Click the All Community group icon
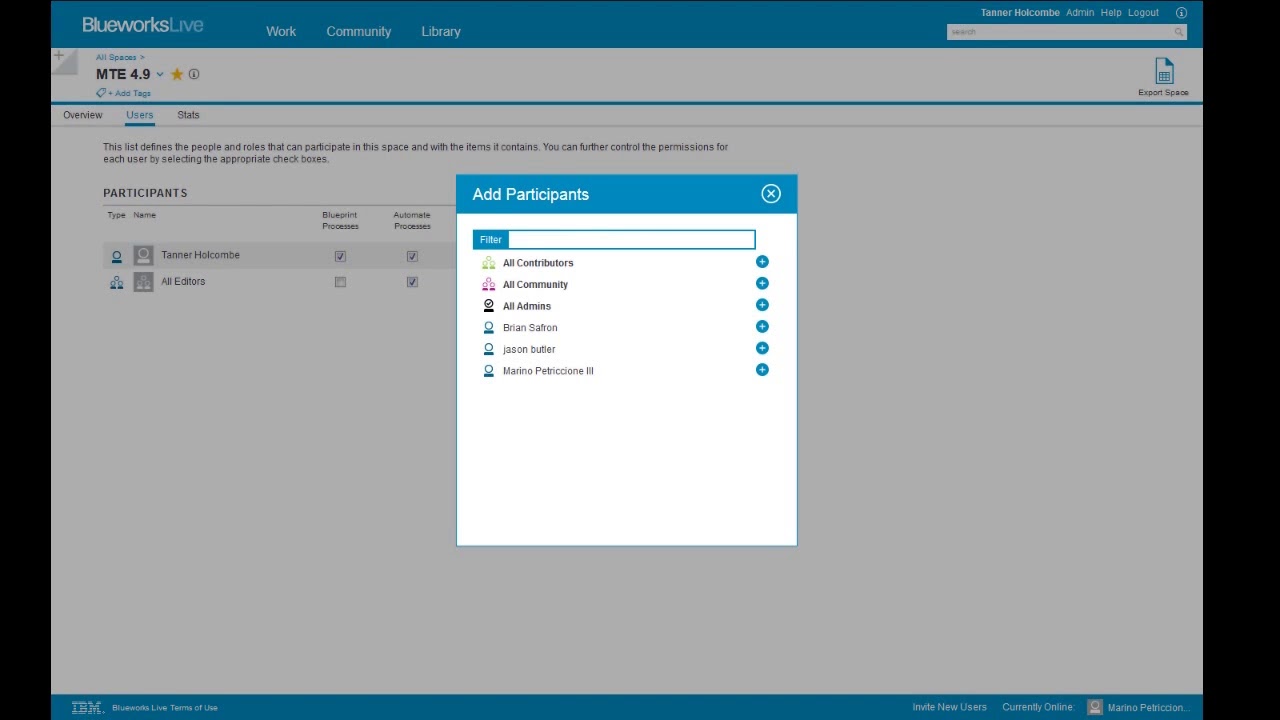The height and width of the screenshot is (720, 1280). click(x=488, y=284)
